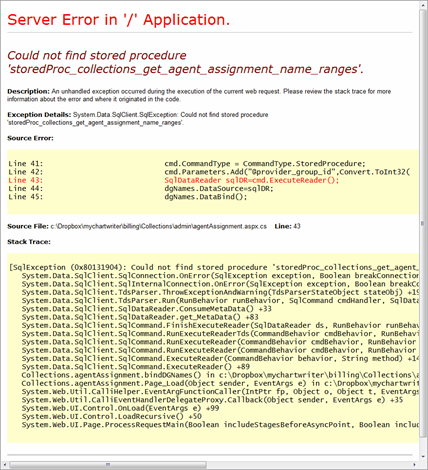Image resolution: width=428 pixels, height=470 pixels.
Task: Click the TdsParser.Run stack trace line
Action: point(220,301)
